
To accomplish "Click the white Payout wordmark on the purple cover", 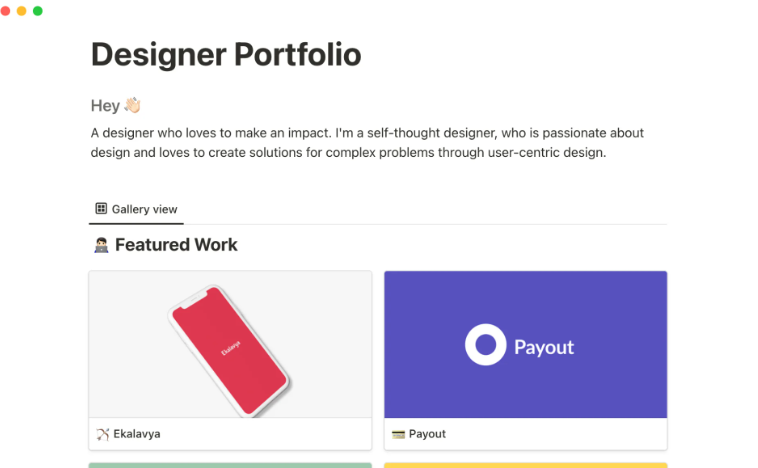I will tap(544, 347).
